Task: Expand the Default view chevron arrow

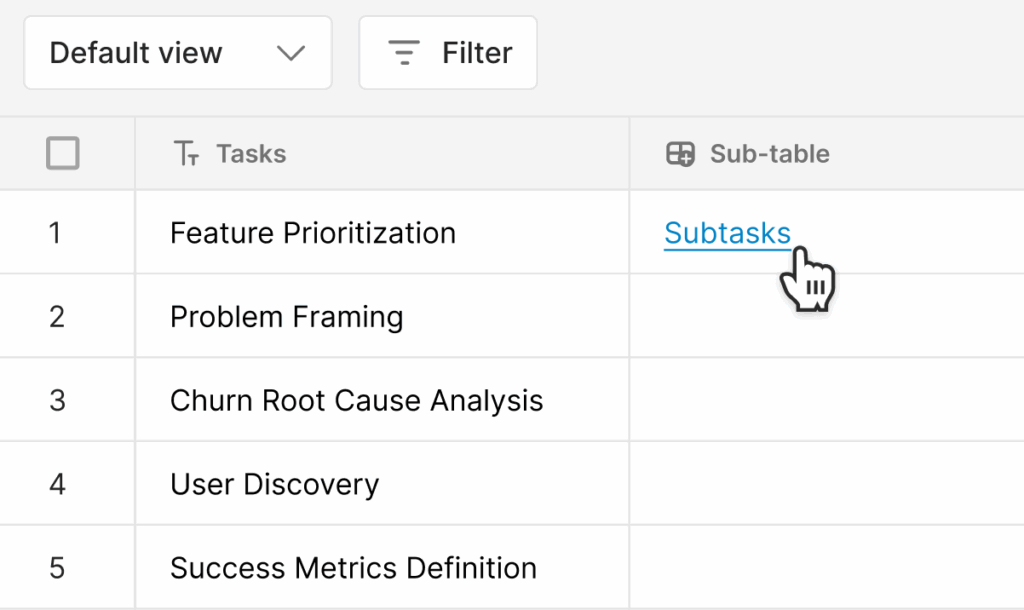Action: [x=291, y=53]
